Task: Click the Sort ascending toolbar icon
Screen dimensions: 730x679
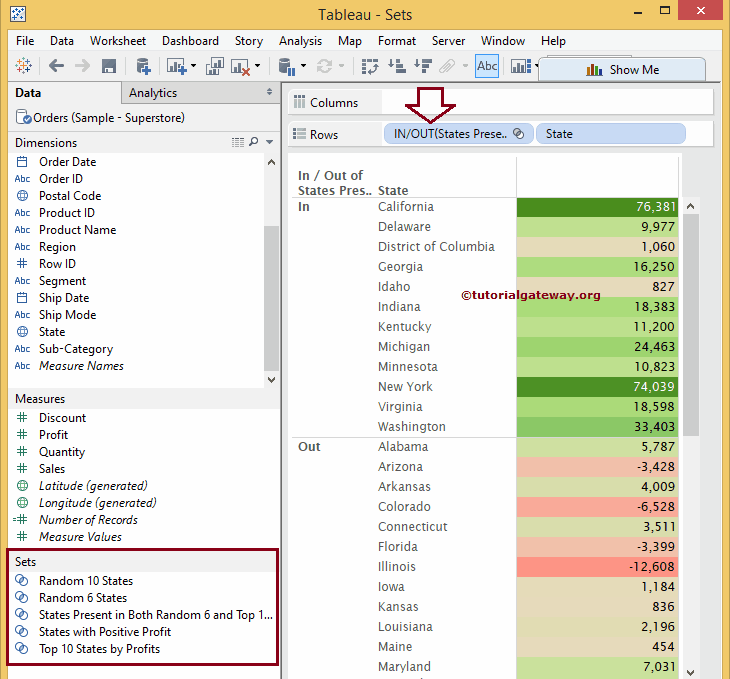Action: 396,66
